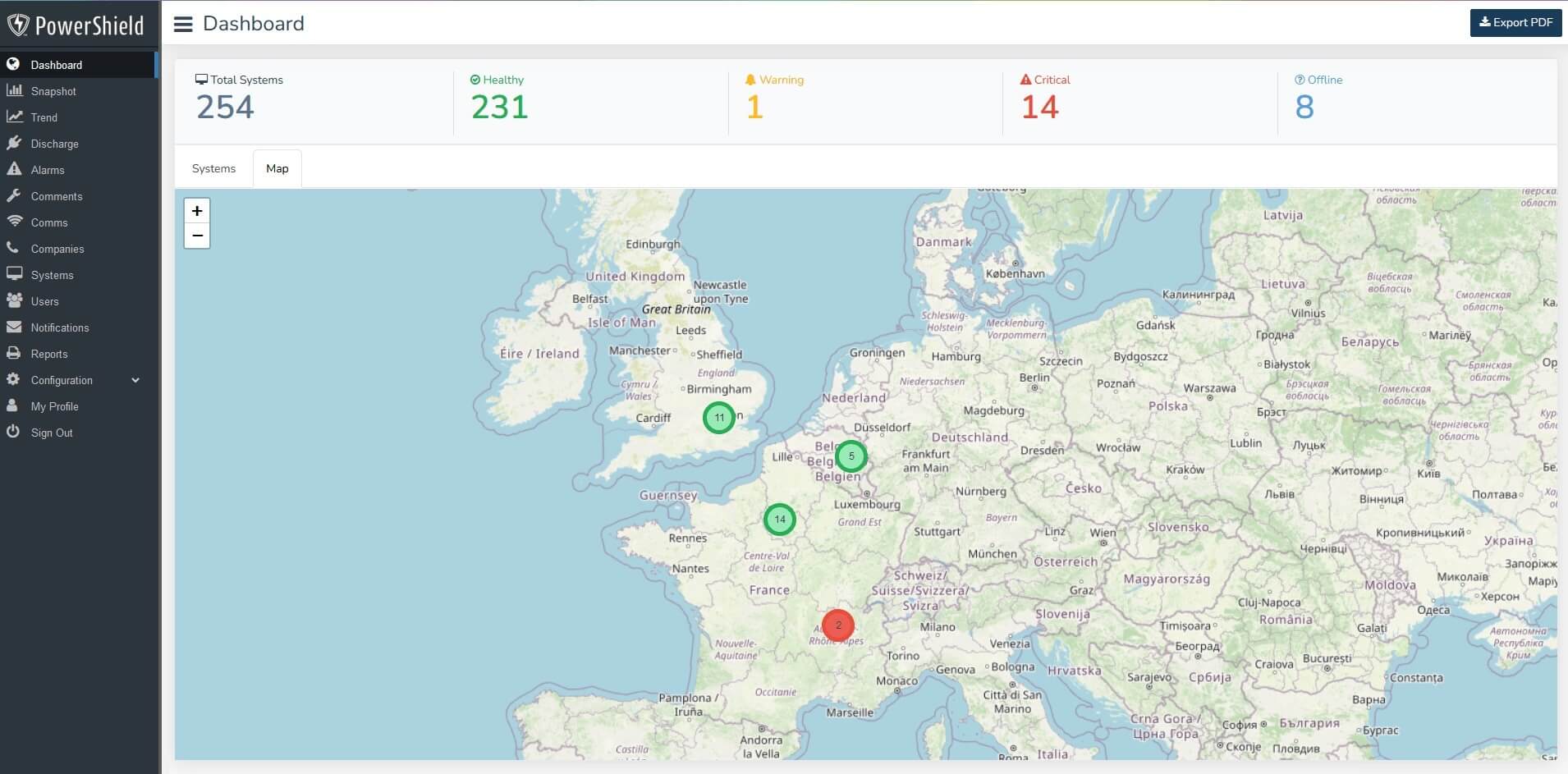Screen dimensions: 1568x774
Task: Select the Map tab
Action: [277, 168]
